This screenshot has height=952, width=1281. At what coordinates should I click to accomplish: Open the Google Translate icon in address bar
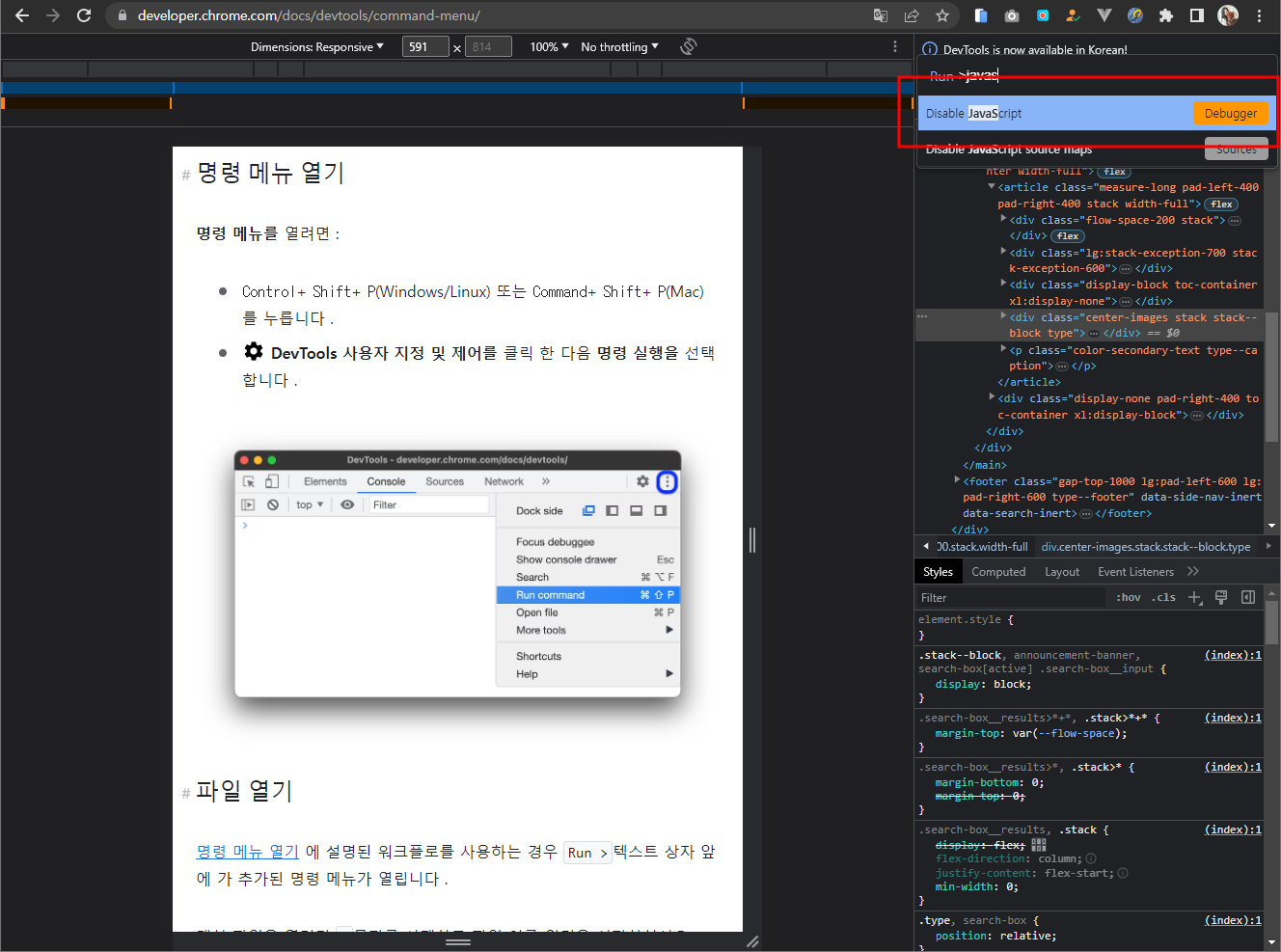[x=881, y=15]
